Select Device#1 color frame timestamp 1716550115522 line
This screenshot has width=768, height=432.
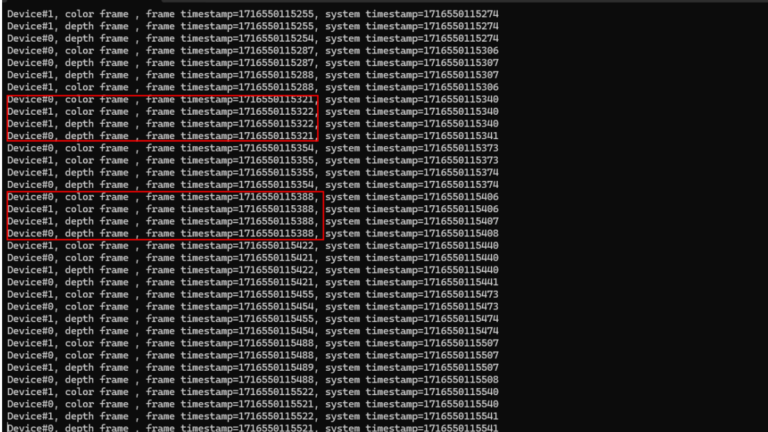(x=253, y=392)
